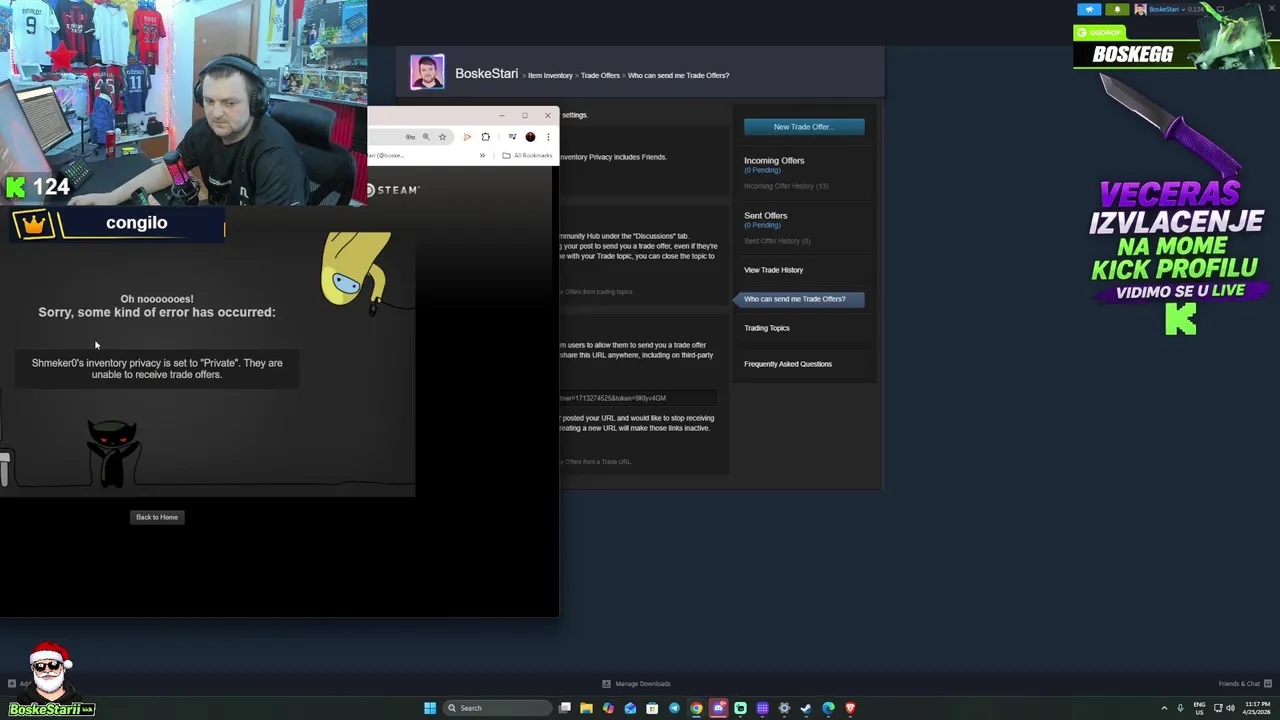The image size is (1280, 720).
Task: Open Task View on taskbar
Action: point(565,708)
